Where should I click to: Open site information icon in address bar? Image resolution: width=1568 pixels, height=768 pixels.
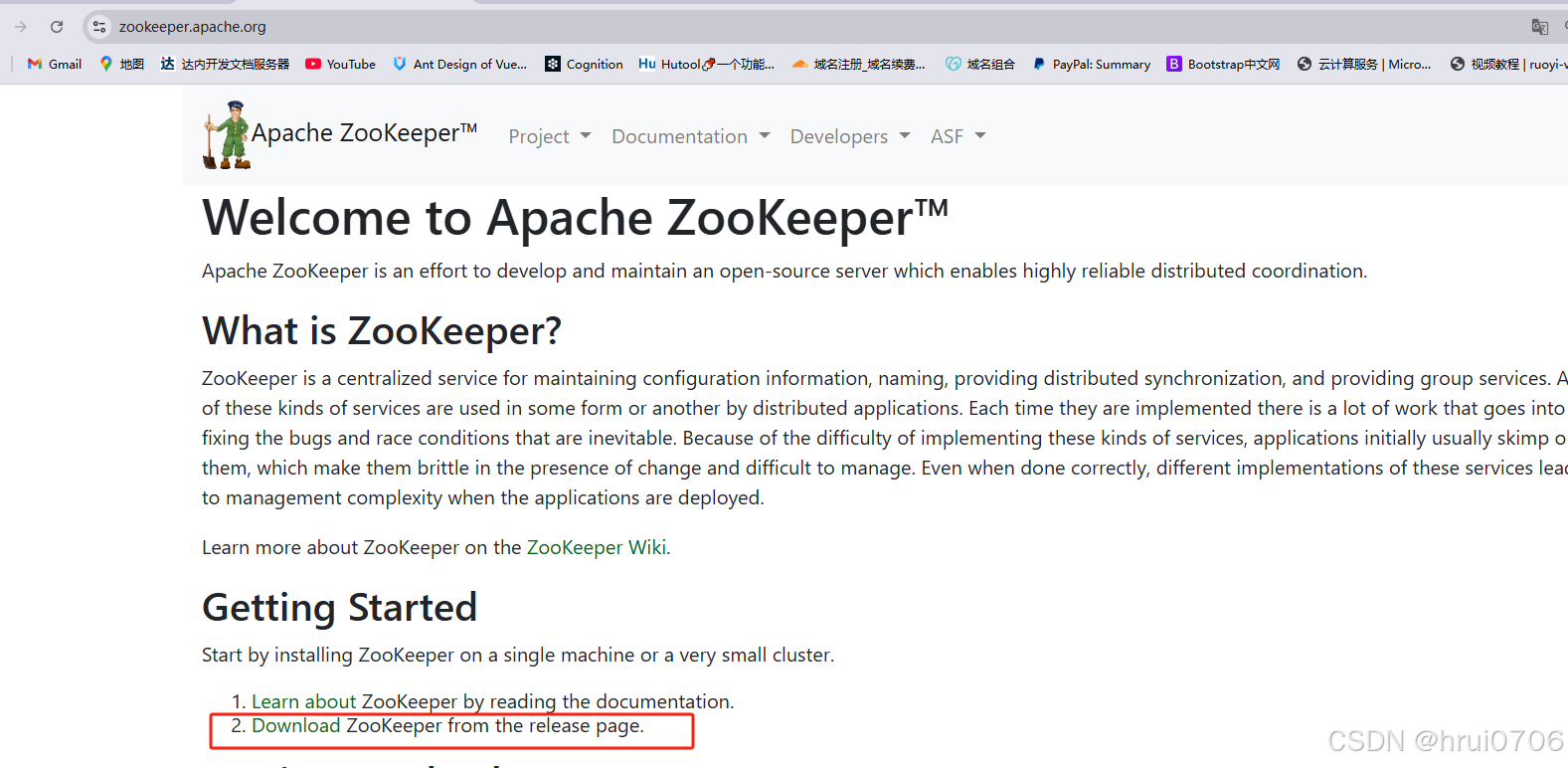[99, 27]
